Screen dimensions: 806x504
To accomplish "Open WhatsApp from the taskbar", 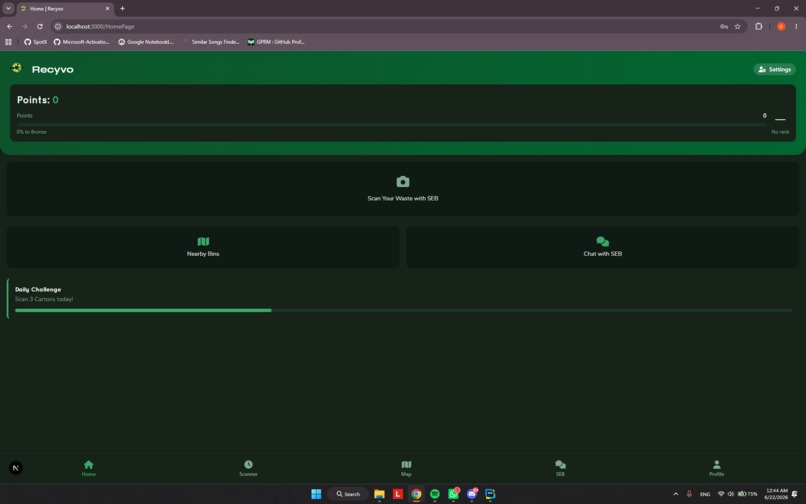I will click(x=453, y=494).
